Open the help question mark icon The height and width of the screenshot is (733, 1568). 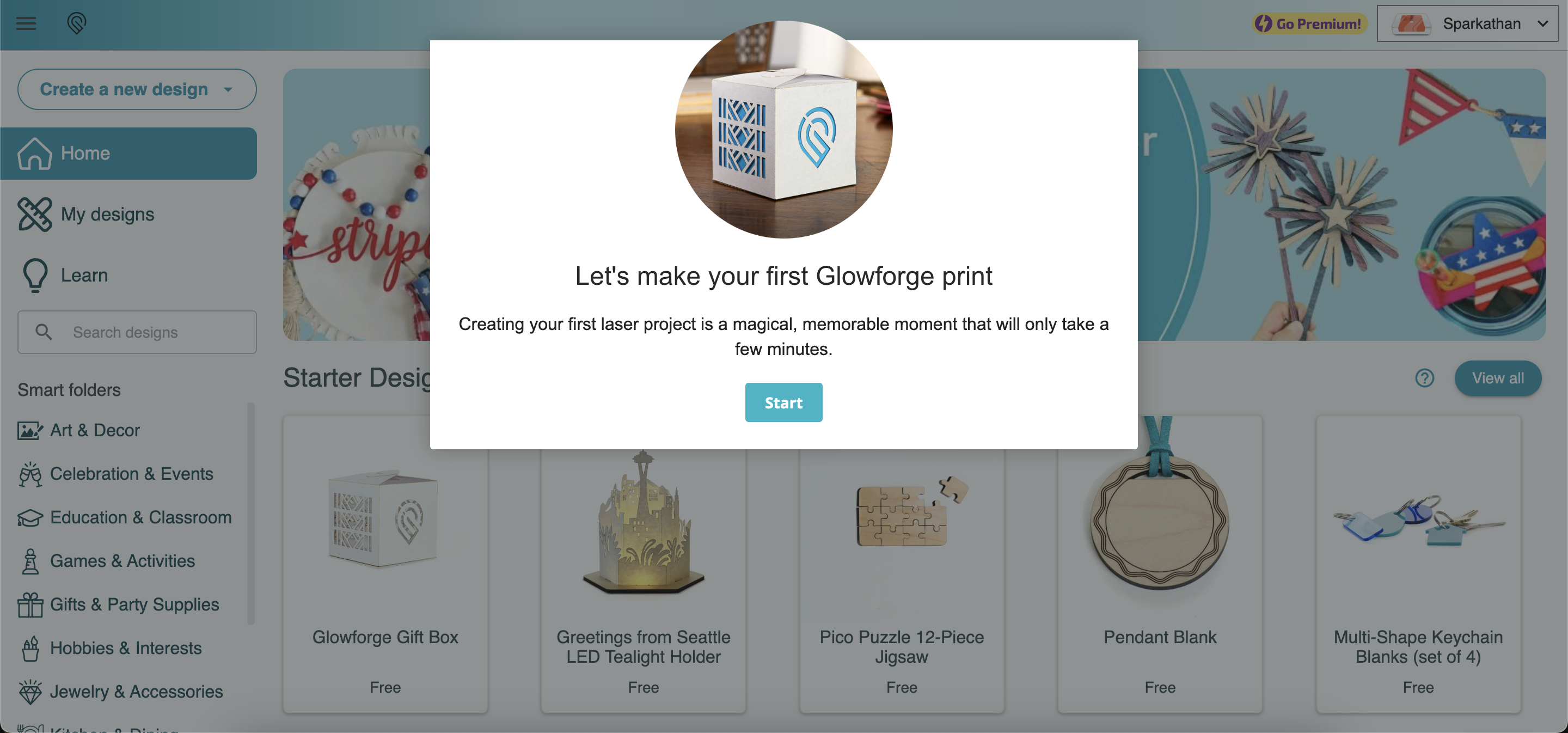coord(1424,378)
